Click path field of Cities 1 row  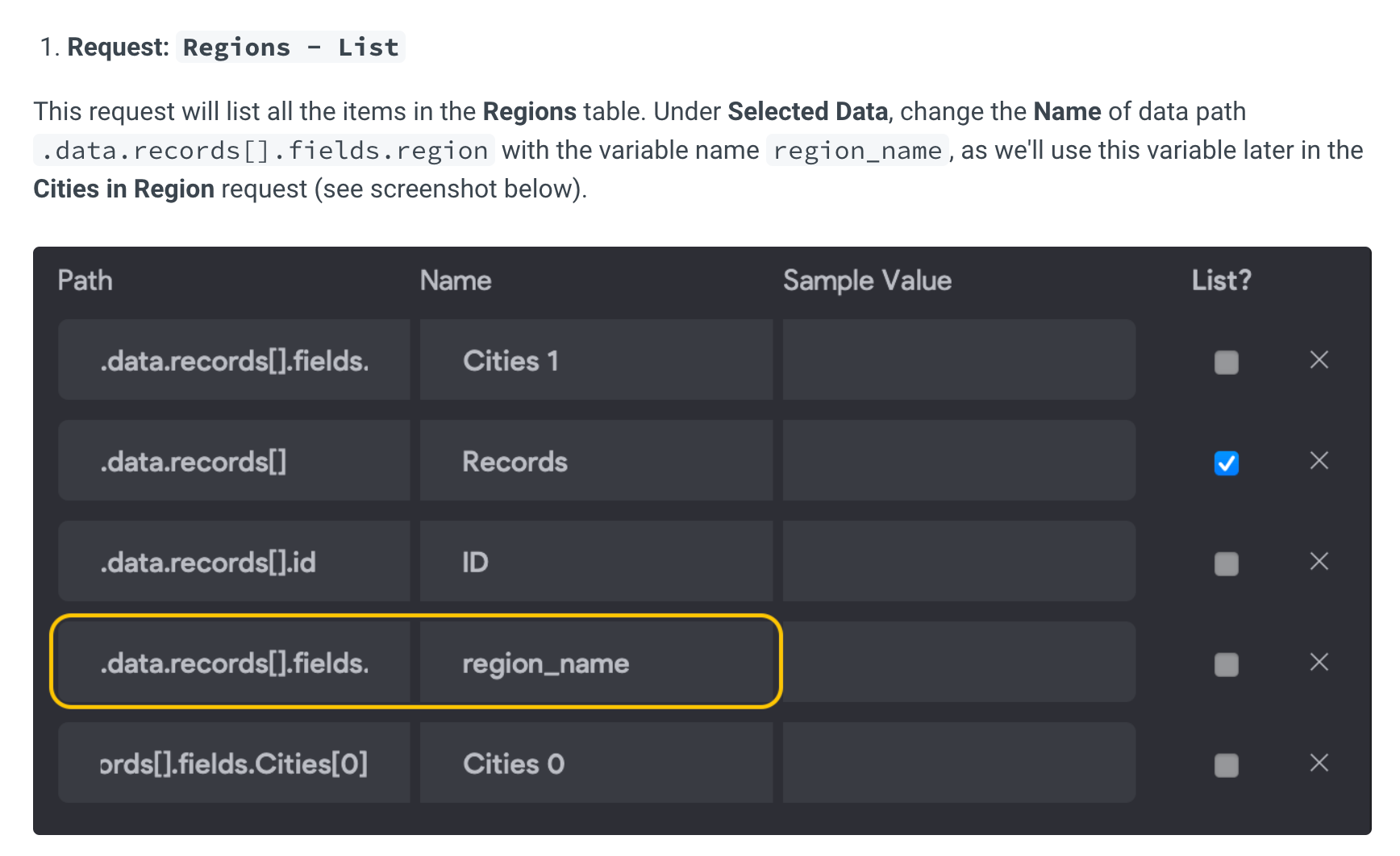(x=234, y=359)
